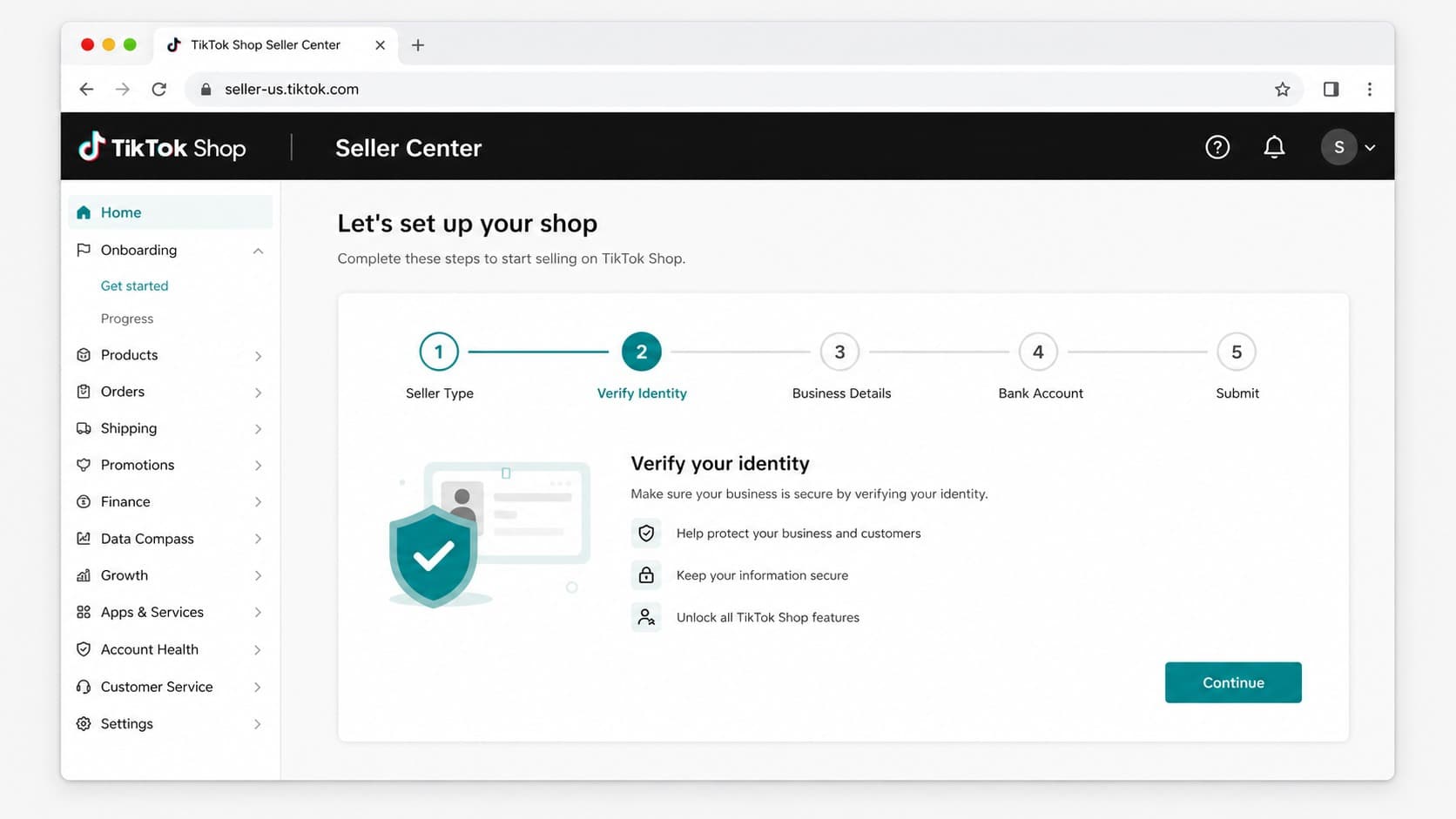1456x819 pixels.
Task: Click the Shipping truck icon
Action: click(x=84, y=428)
